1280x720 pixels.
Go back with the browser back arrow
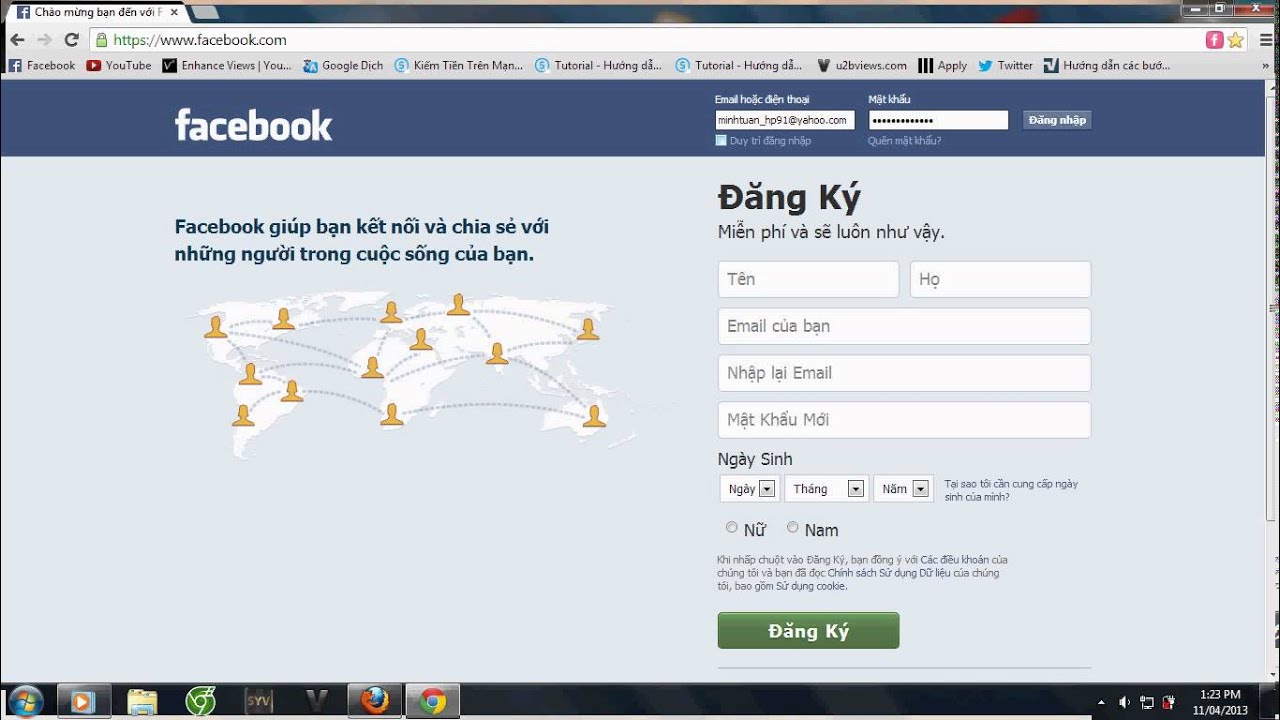pyautogui.click(x=17, y=40)
